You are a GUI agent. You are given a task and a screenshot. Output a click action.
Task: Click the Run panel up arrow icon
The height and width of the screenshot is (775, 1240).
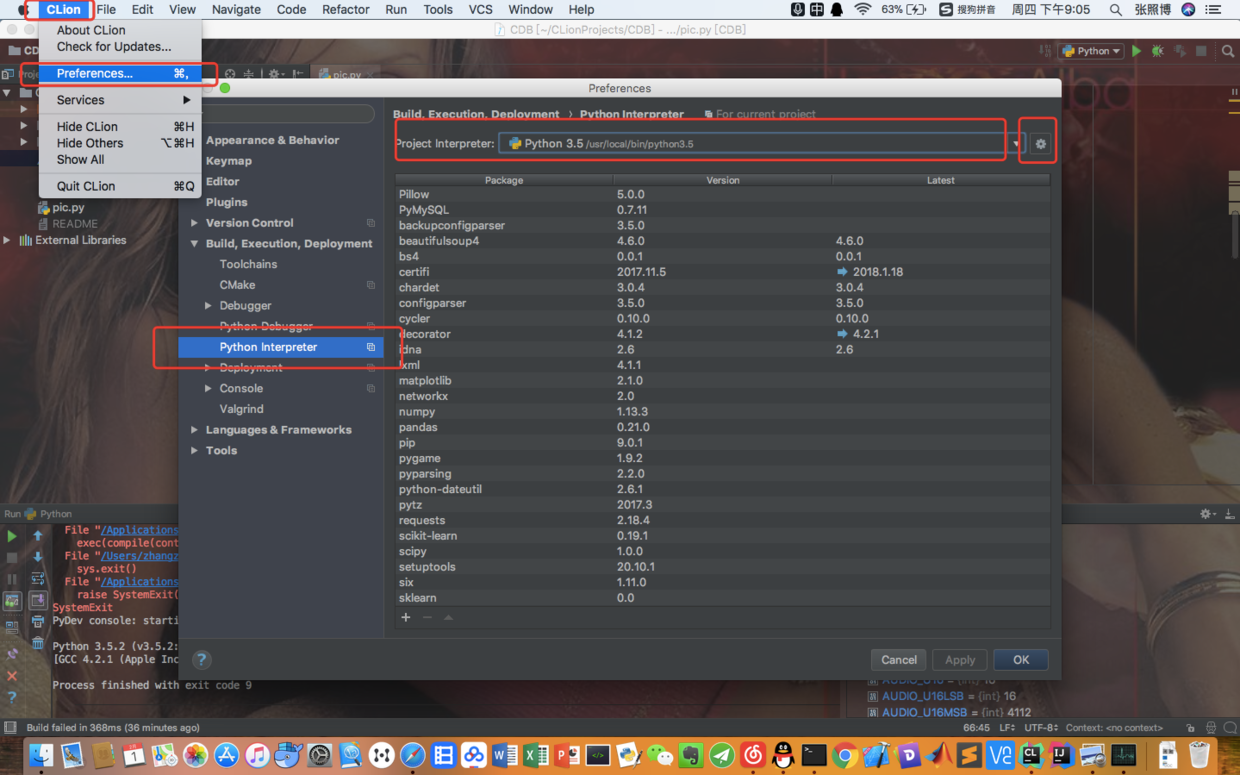(x=38, y=536)
